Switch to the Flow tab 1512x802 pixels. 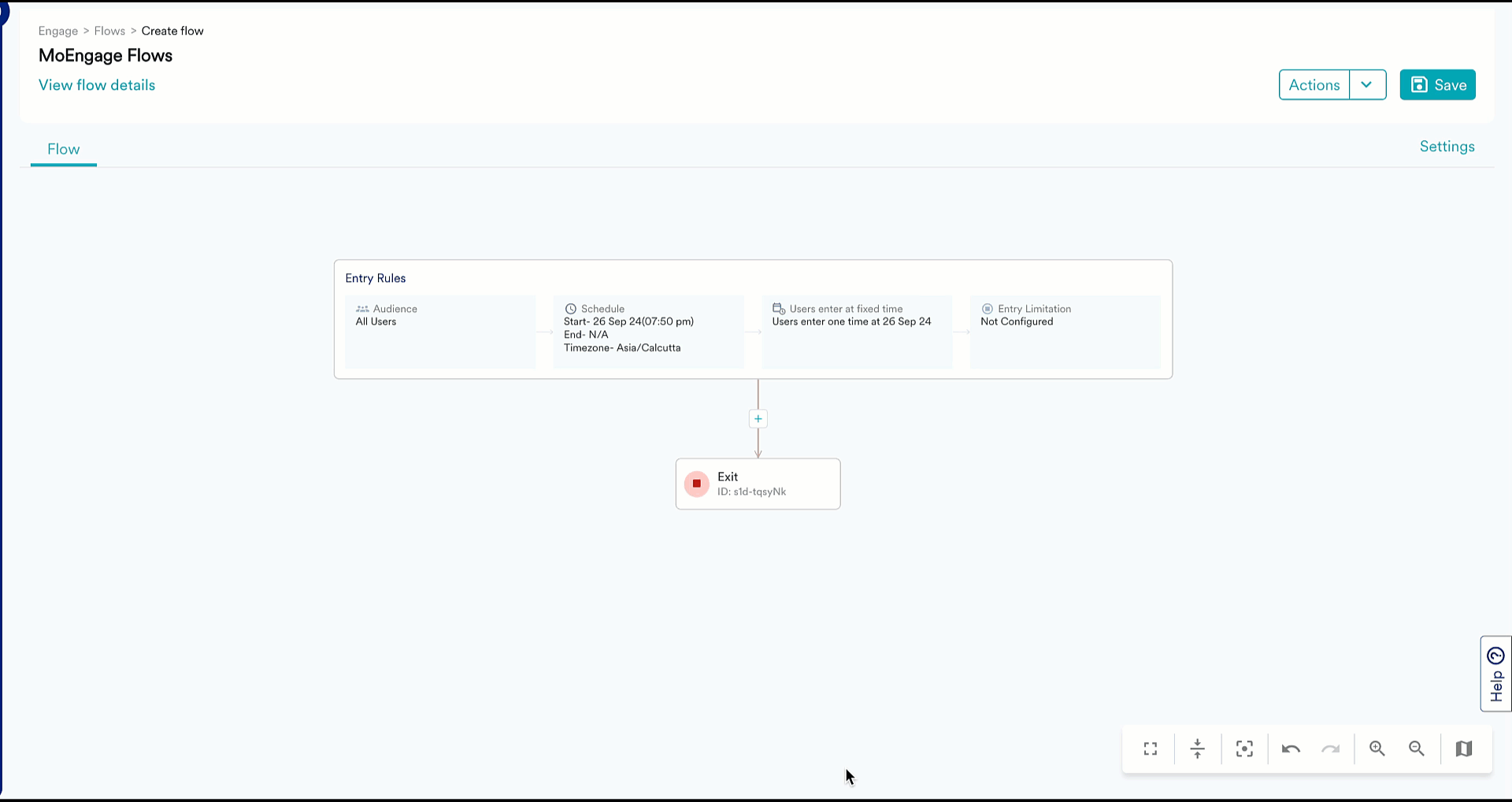pyautogui.click(x=63, y=150)
